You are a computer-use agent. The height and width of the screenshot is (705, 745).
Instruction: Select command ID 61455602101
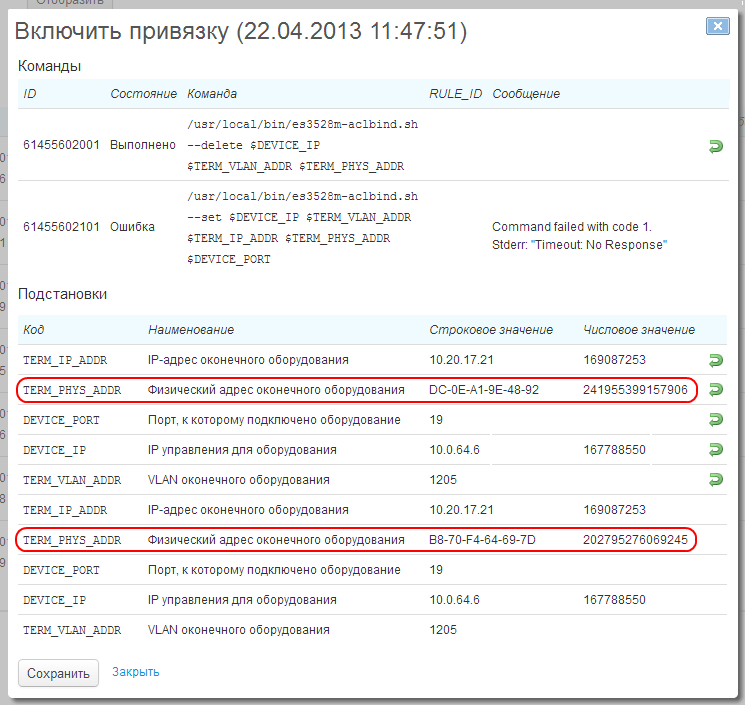coord(61,227)
